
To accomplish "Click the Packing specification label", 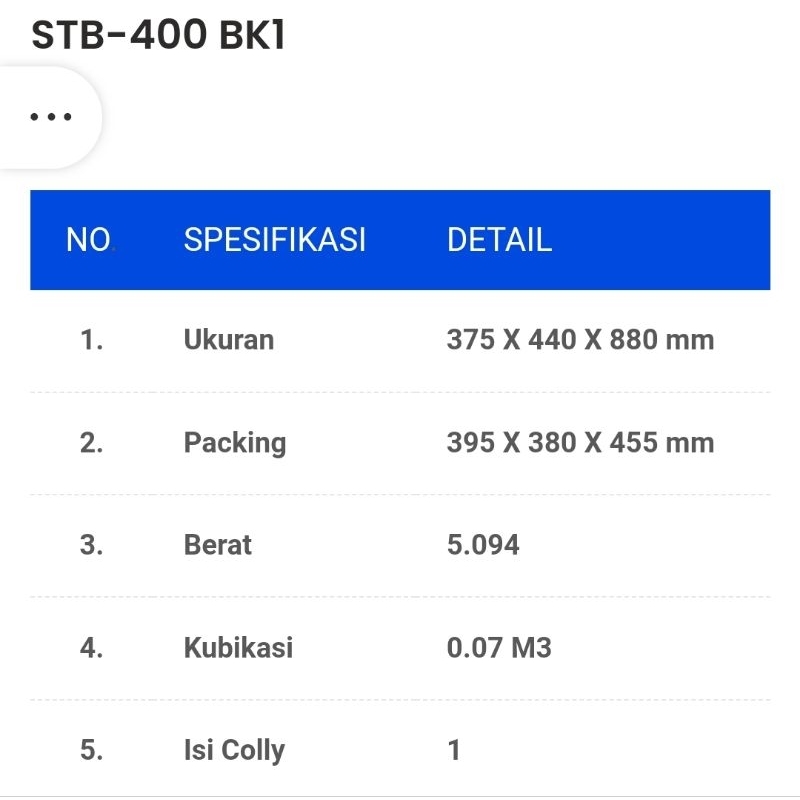I will click(x=234, y=443).
